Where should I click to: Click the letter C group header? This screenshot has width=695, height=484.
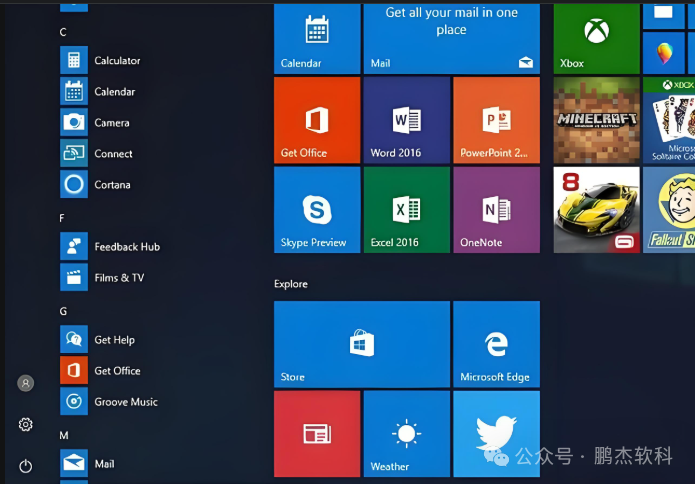point(63,32)
